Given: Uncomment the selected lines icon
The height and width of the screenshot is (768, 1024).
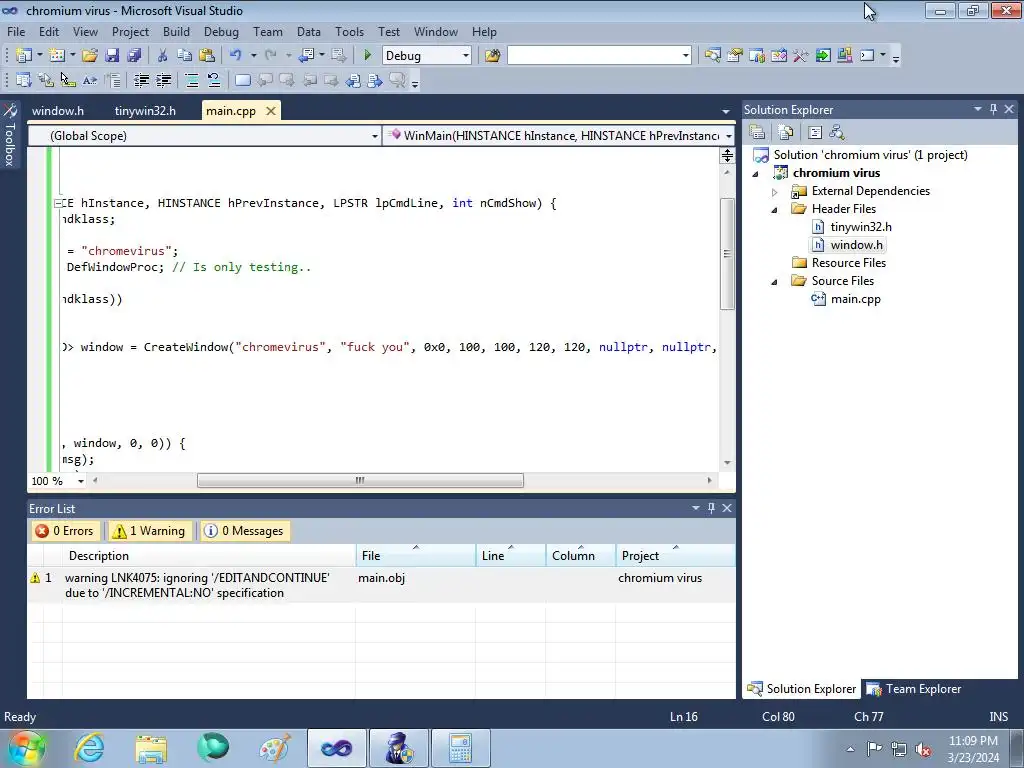Looking at the screenshot, I should [214, 80].
